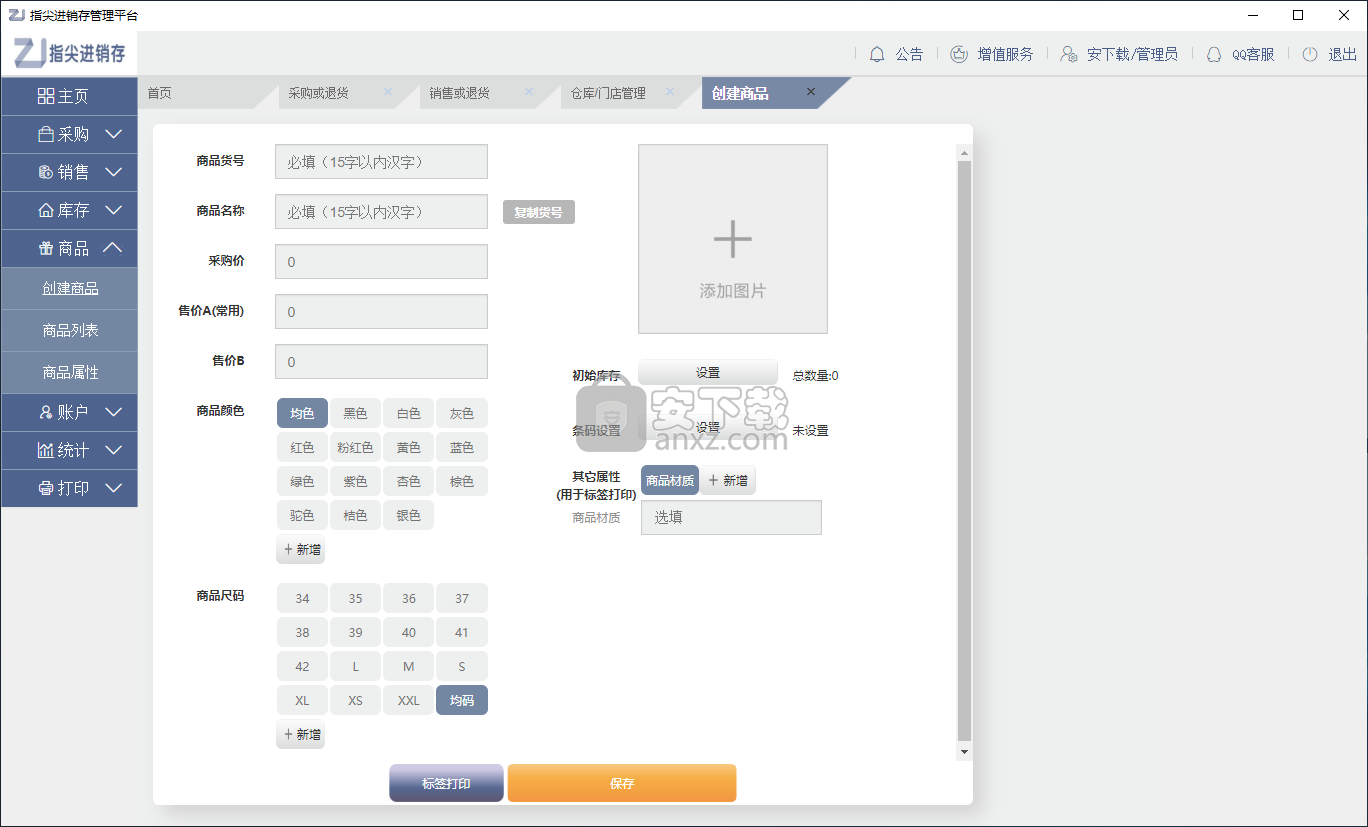Click 设置 button for 条码设置
The width and height of the screenshot is (1368, 827).
pos(708,427)
